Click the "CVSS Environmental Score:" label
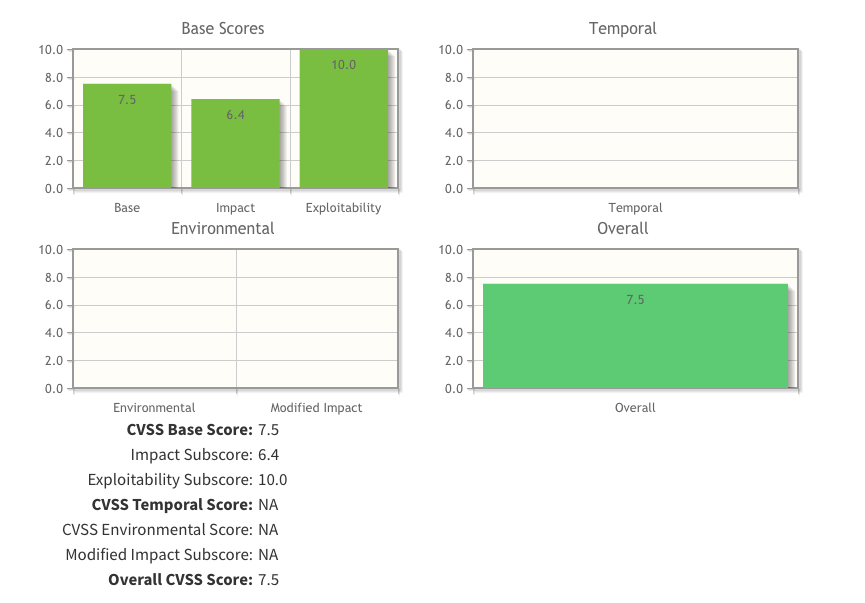Screen dimensions: 865x603 (x=157, y=530)
